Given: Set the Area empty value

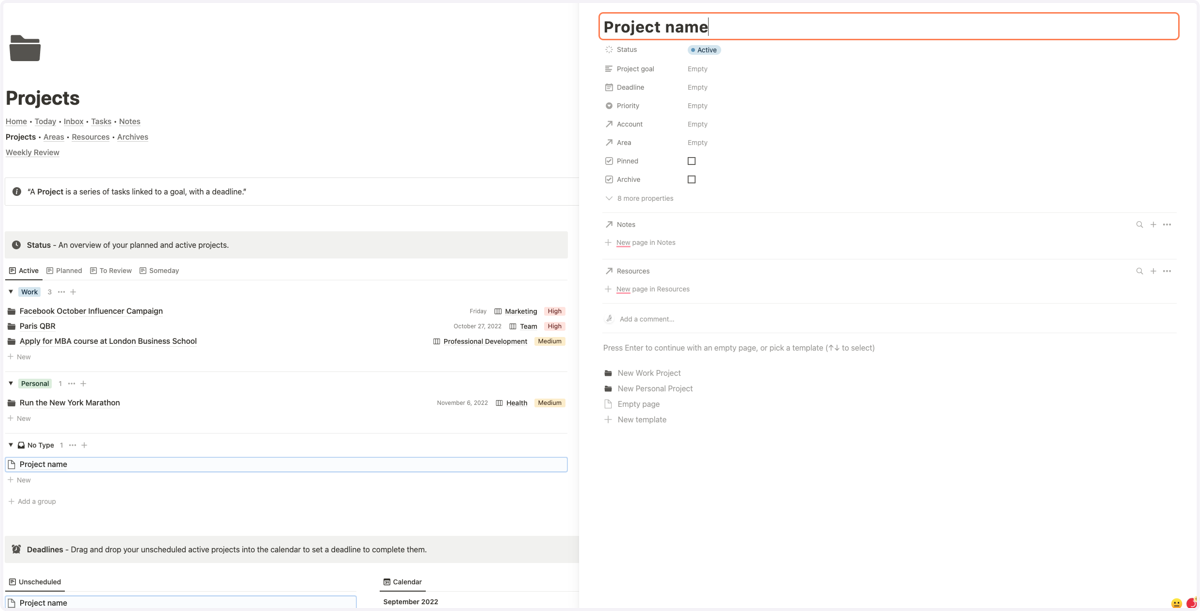Looking at the screenshot, I should (x=697, y=143).
